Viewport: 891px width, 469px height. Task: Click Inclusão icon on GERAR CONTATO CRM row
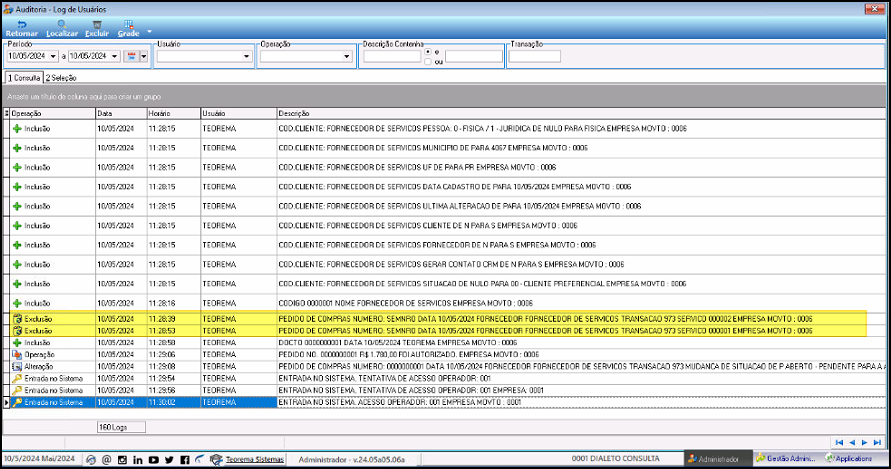pyautogui.click(x=17, y=264)
